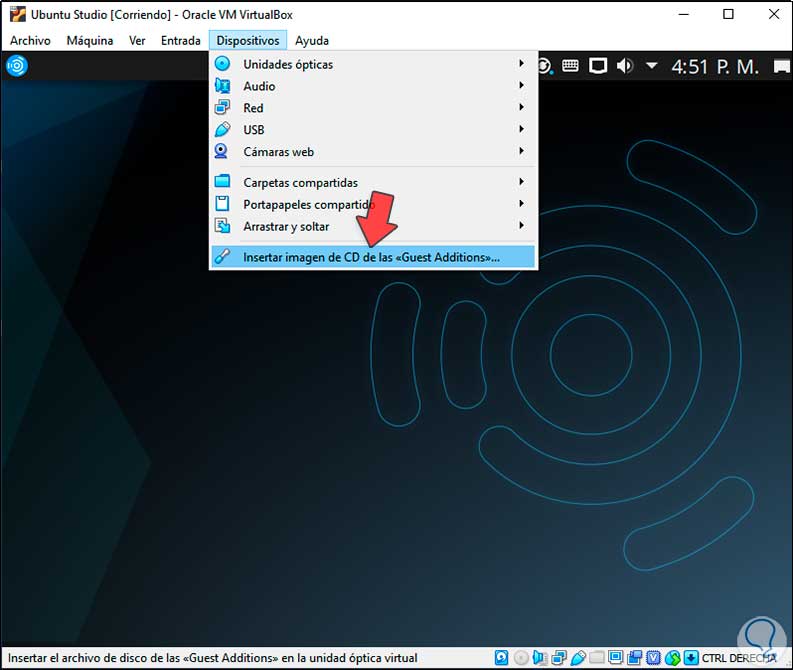Click the webcam icon beside Cámaras web
793x670 pixels.
tap(221, 151)
